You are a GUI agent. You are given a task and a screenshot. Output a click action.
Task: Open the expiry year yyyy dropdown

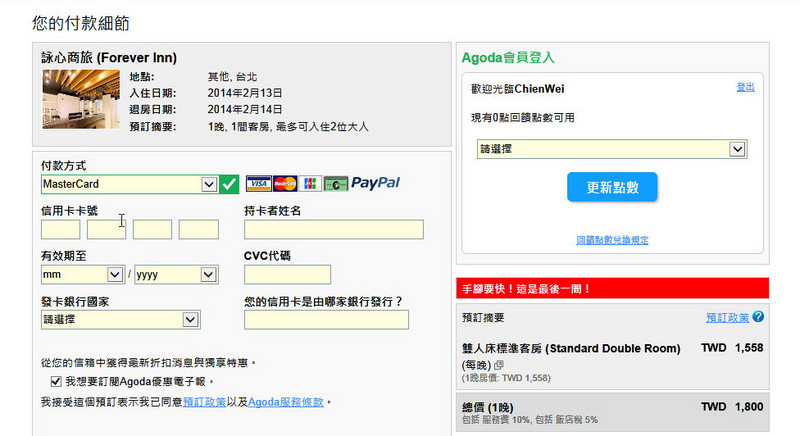tap(176, 275)
